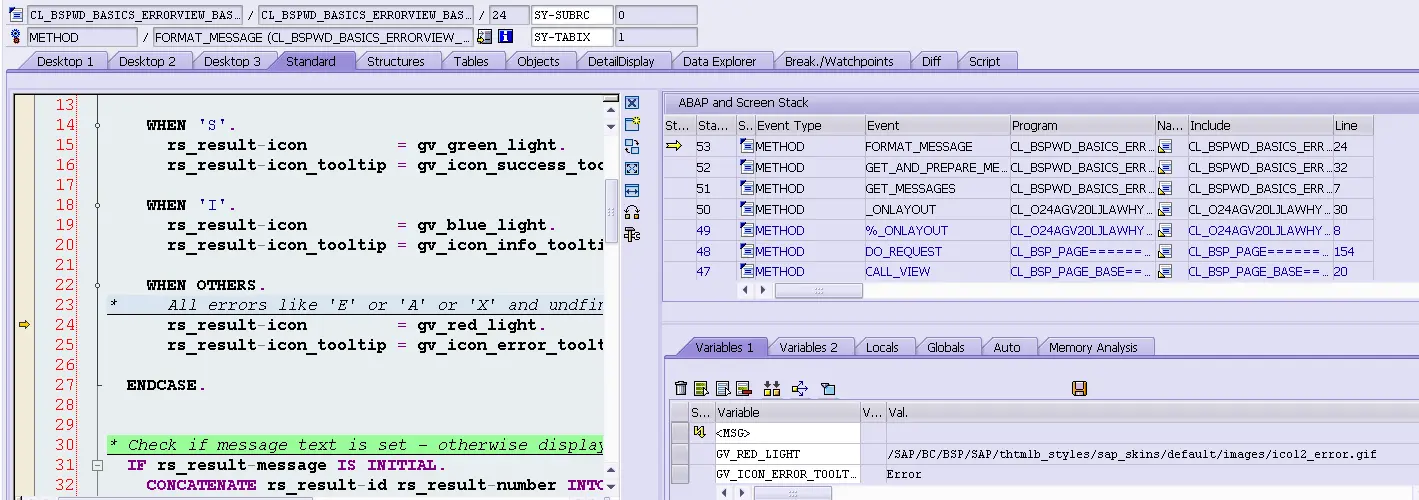Select row selector for GV_ICON_ERROR_TOOLT variable
Image resolution: width=1419 pixels, height=500 pixels.
[x=680, y=474]
